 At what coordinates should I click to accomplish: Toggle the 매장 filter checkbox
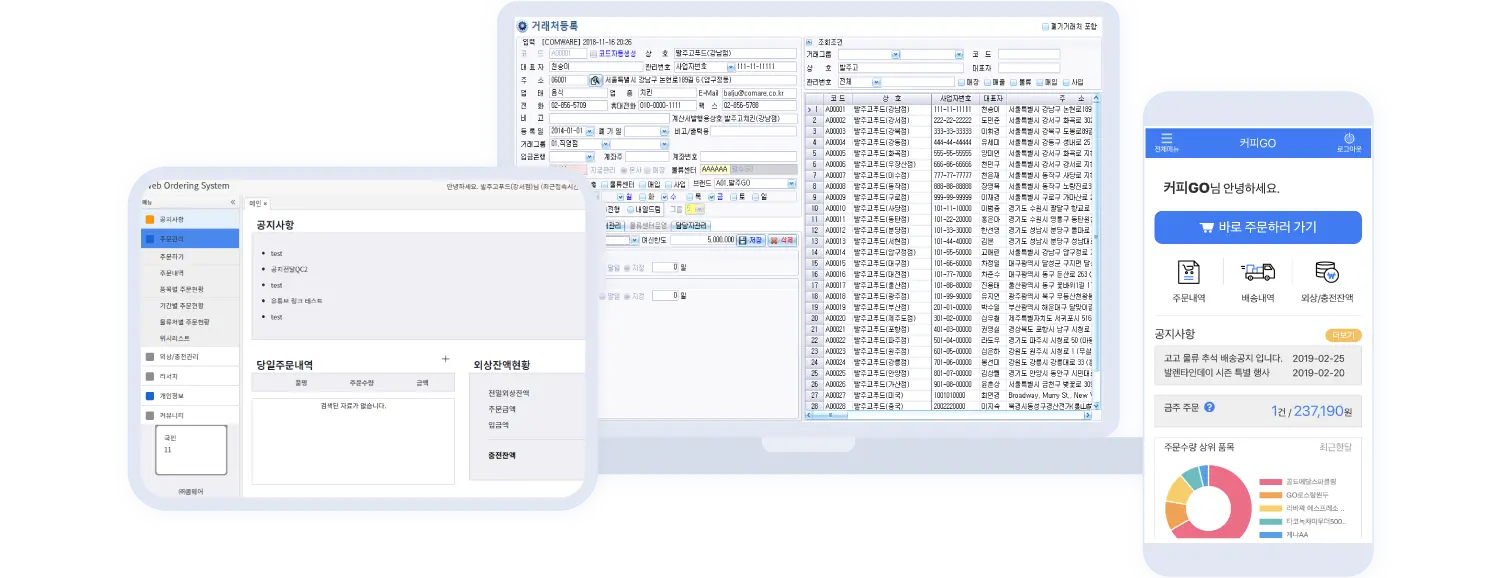point(961,82)
